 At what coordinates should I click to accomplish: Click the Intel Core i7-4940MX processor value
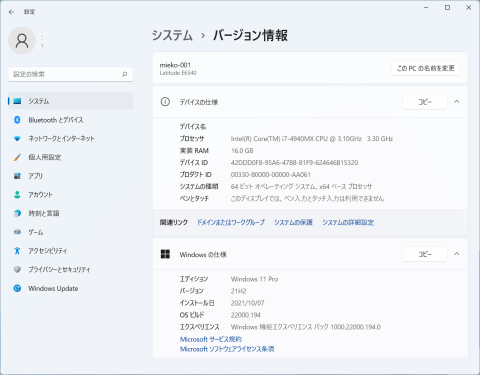point(312,138)
